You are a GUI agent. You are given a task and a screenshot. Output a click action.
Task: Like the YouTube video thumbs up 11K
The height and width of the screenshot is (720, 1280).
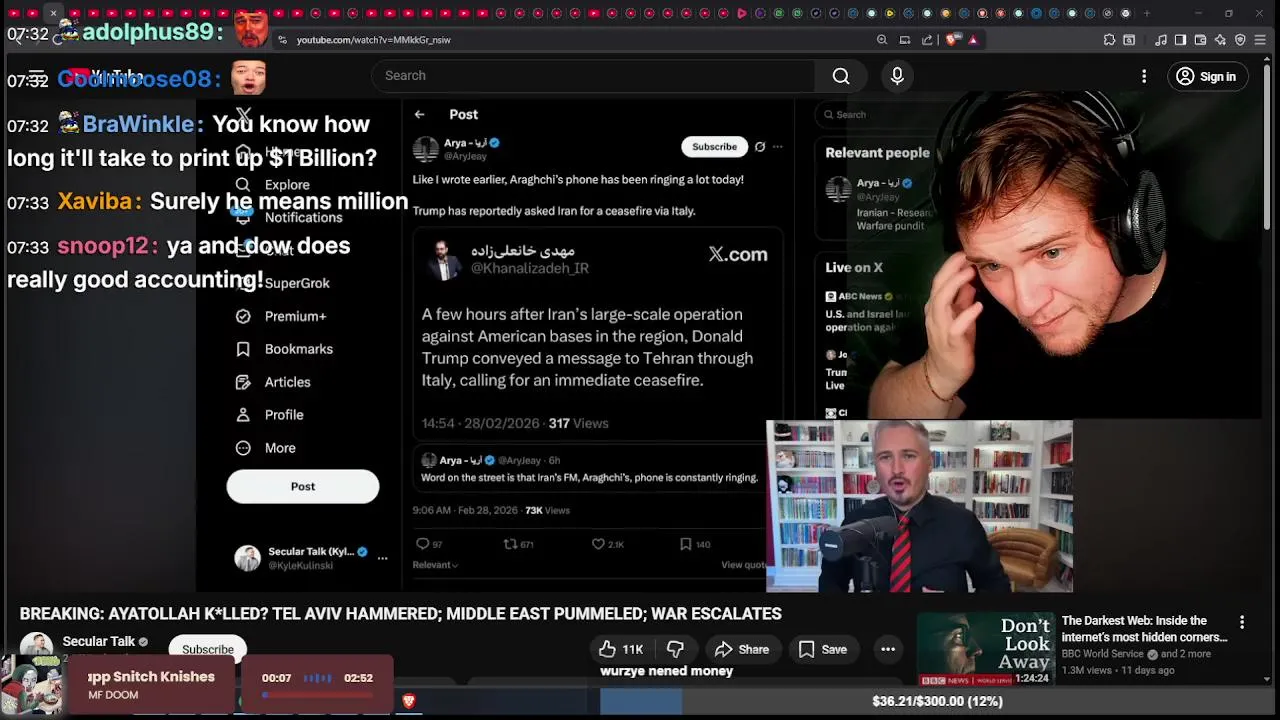click(x=621, y=649)
